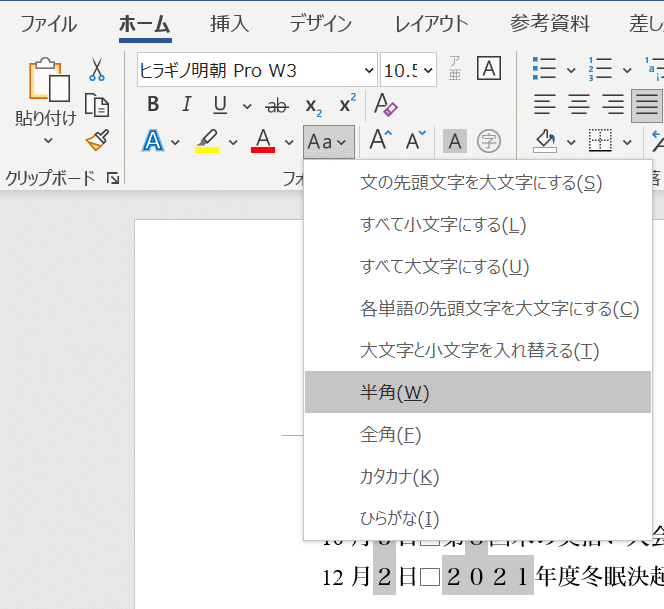This screenshot has width=664, height=609.
Task: Open the Numbering dropdown arrow
Action: [627, 70]
